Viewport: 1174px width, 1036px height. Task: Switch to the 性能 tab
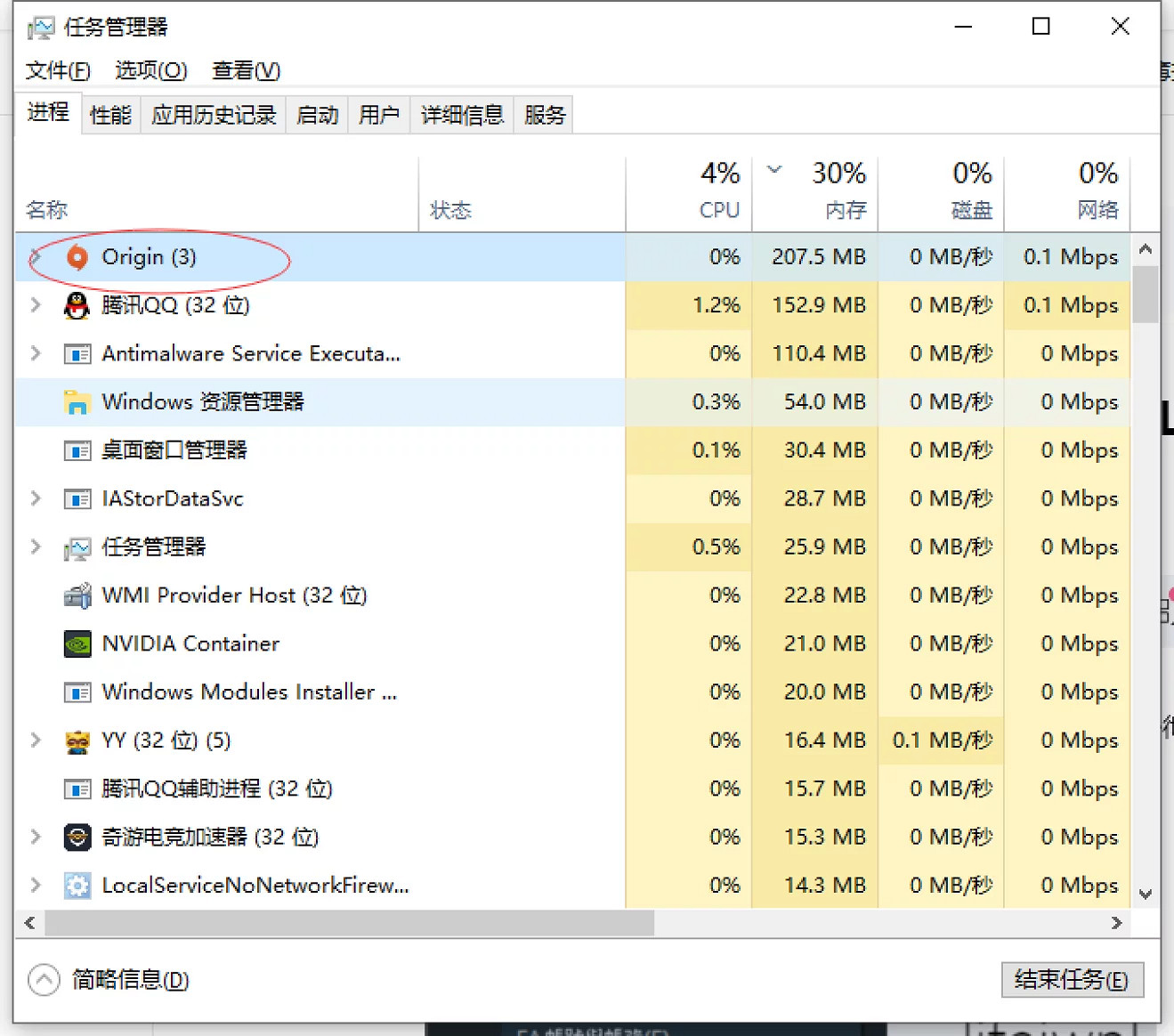(x=110, y=114)
